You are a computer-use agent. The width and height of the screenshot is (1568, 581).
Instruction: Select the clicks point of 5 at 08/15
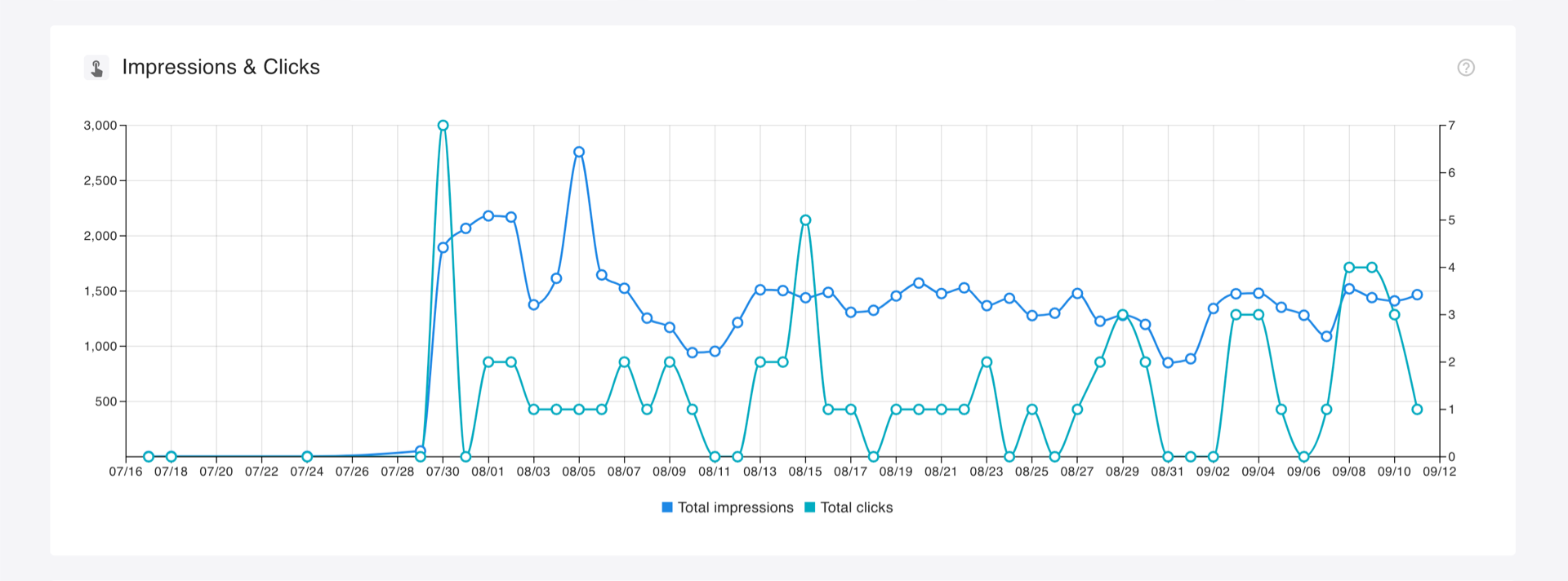[x=805, y=220]
